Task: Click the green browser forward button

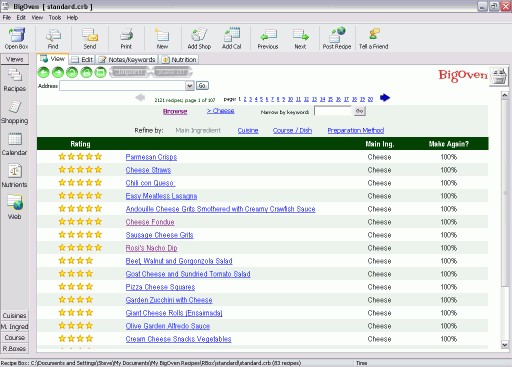Action: [x=58, y=72]
